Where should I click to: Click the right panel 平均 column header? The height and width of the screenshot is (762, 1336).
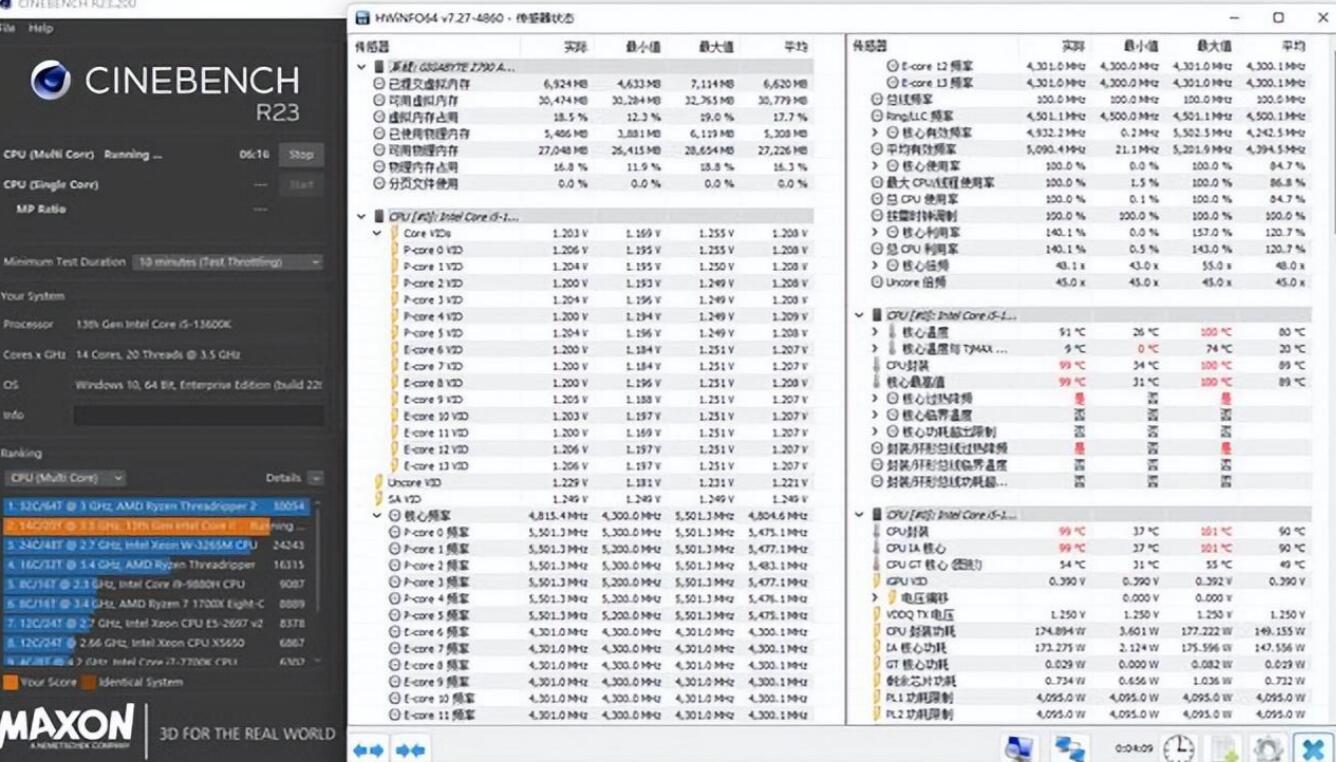click(1293, 47)
